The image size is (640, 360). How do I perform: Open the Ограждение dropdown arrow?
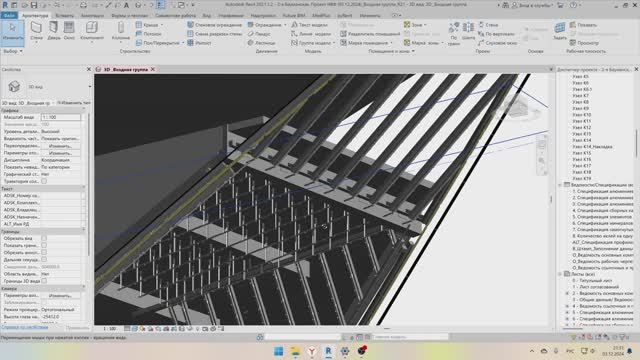(x=285, y=25)
